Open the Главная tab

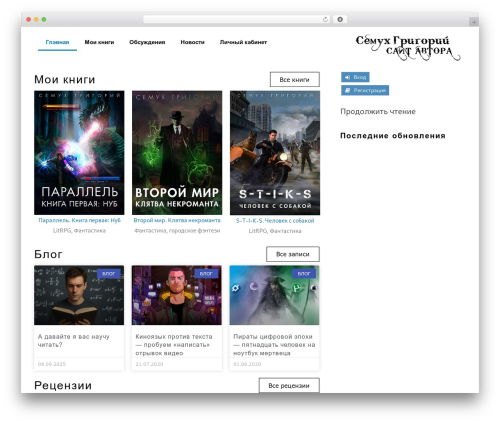click(57, 42)
